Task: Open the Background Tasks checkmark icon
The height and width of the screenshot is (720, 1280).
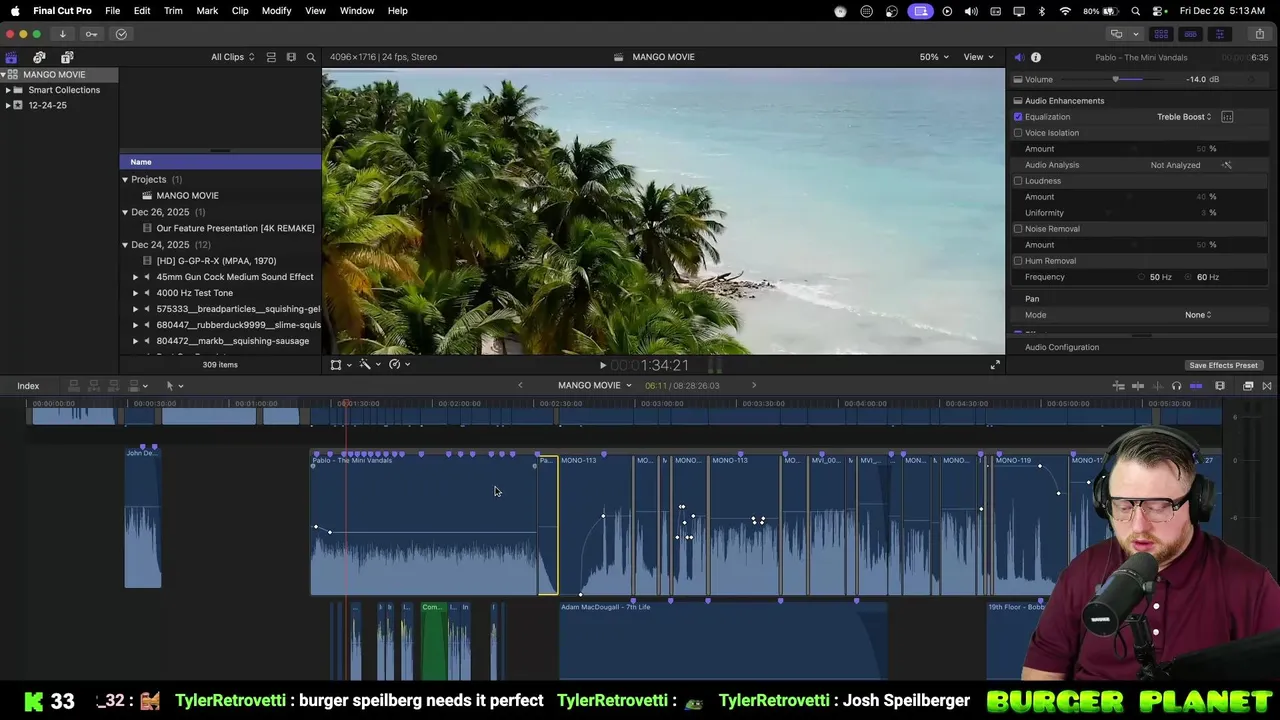Action: (121, 34)
